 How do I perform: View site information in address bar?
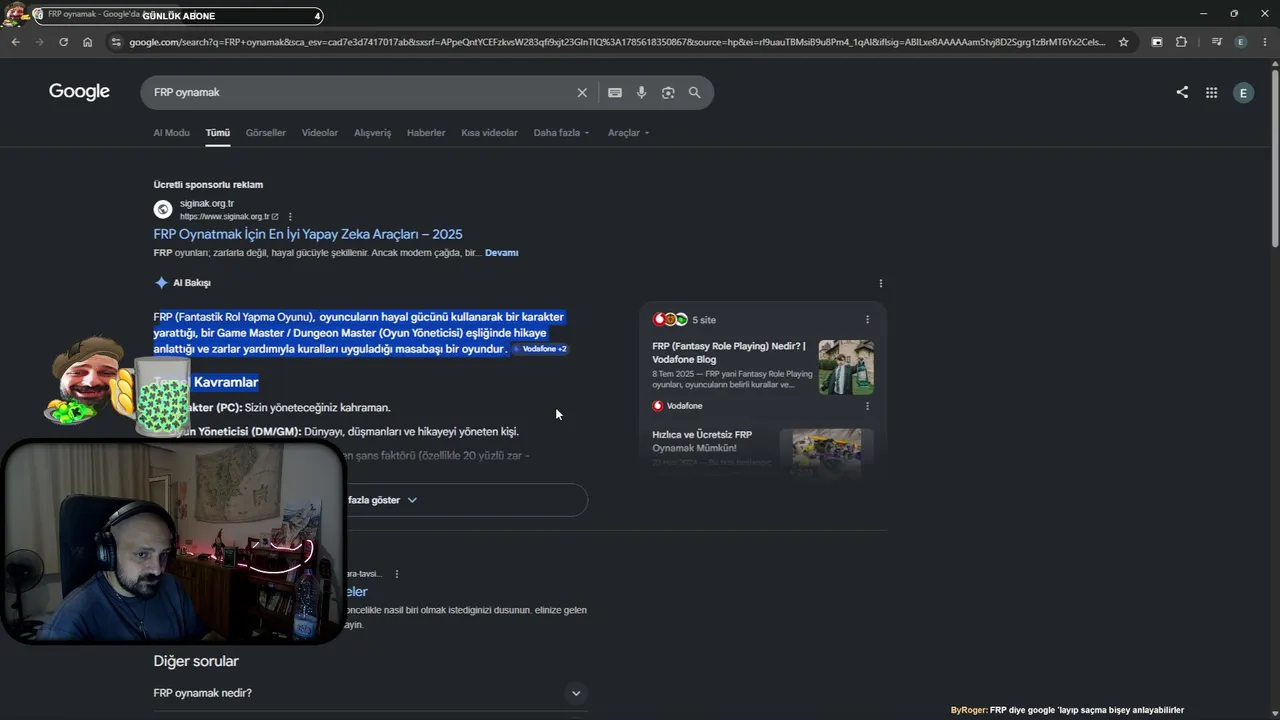click(x=116, y=42)
